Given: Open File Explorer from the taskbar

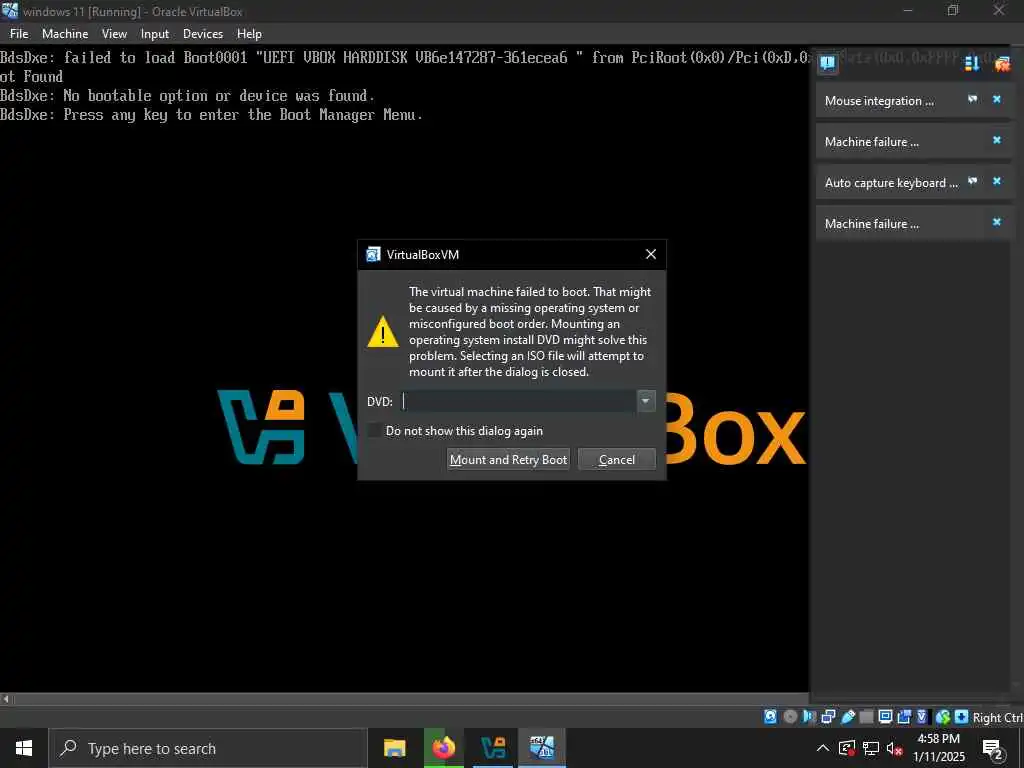Looking at the screenshot, I should 394,748.
